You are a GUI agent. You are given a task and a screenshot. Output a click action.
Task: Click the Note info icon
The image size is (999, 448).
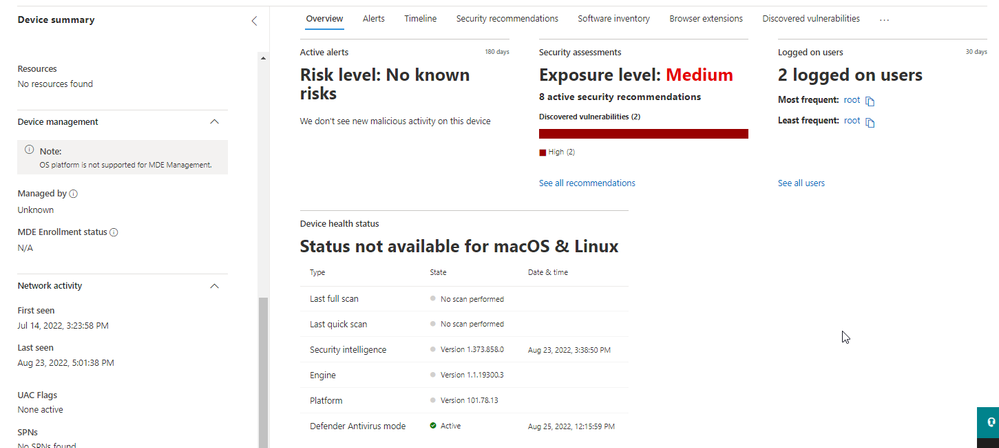click(x=29, y=150)
